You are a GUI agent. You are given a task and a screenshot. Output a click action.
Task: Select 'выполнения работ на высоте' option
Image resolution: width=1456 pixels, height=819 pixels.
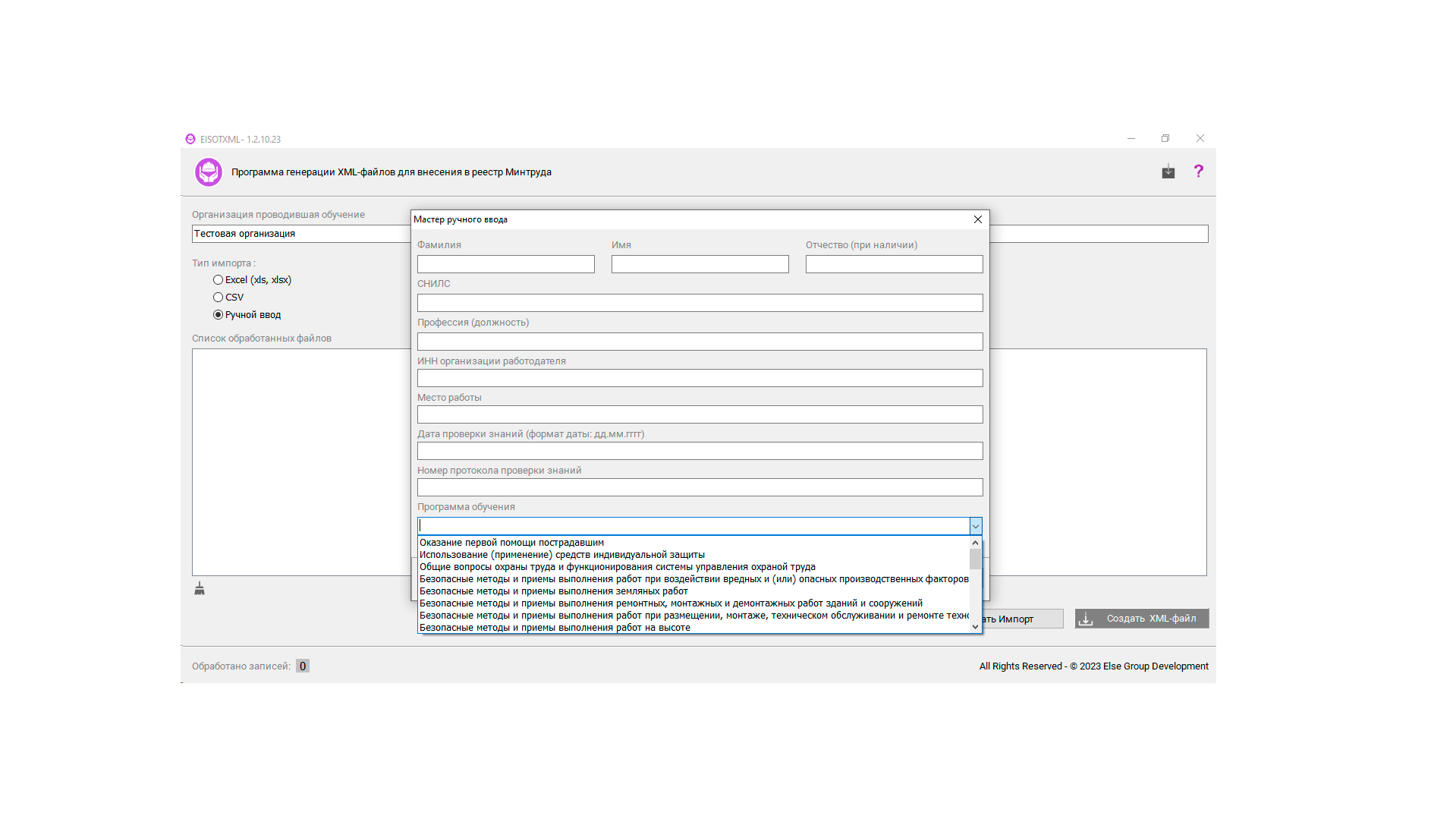(x=693, y=628)
